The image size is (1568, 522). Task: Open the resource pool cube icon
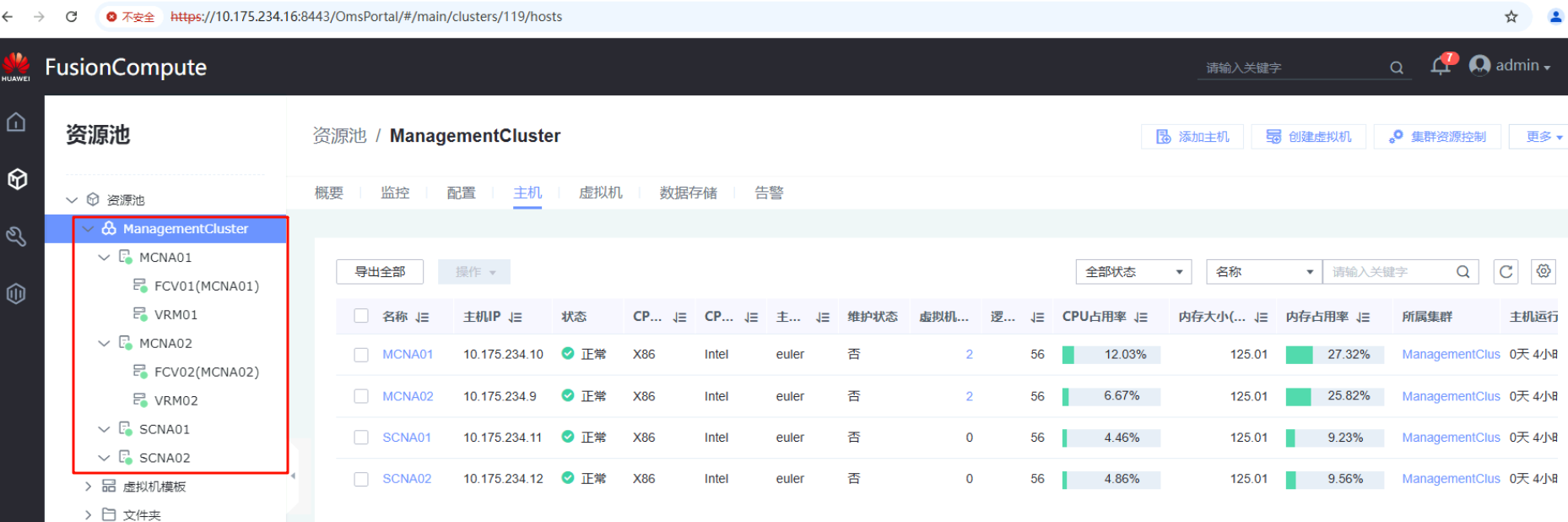(x=17, y=179)
